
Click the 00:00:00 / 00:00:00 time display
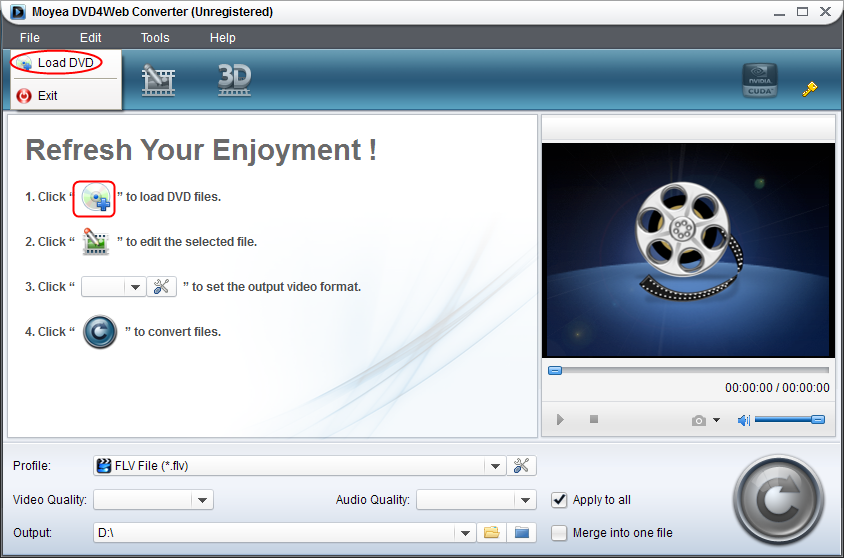[777, 388]
